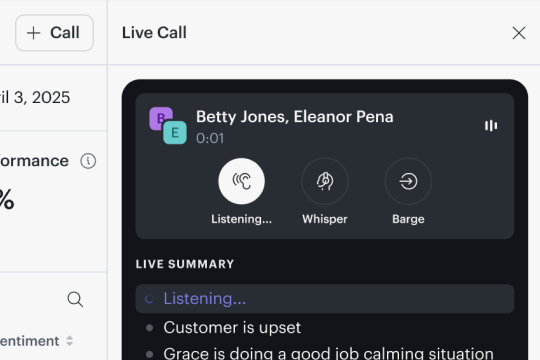540x360 pixels.
Task: Sort by the Sentiment column arrows
Action: 70,341
